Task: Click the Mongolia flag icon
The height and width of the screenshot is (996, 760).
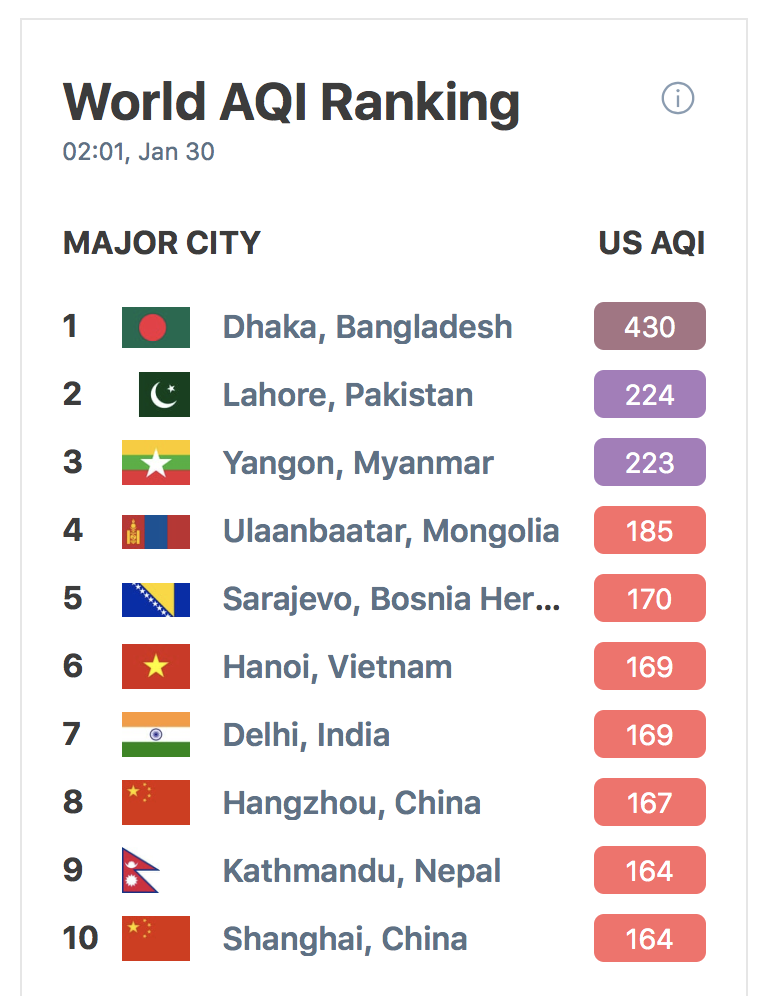Action: [x=156, y=531]
